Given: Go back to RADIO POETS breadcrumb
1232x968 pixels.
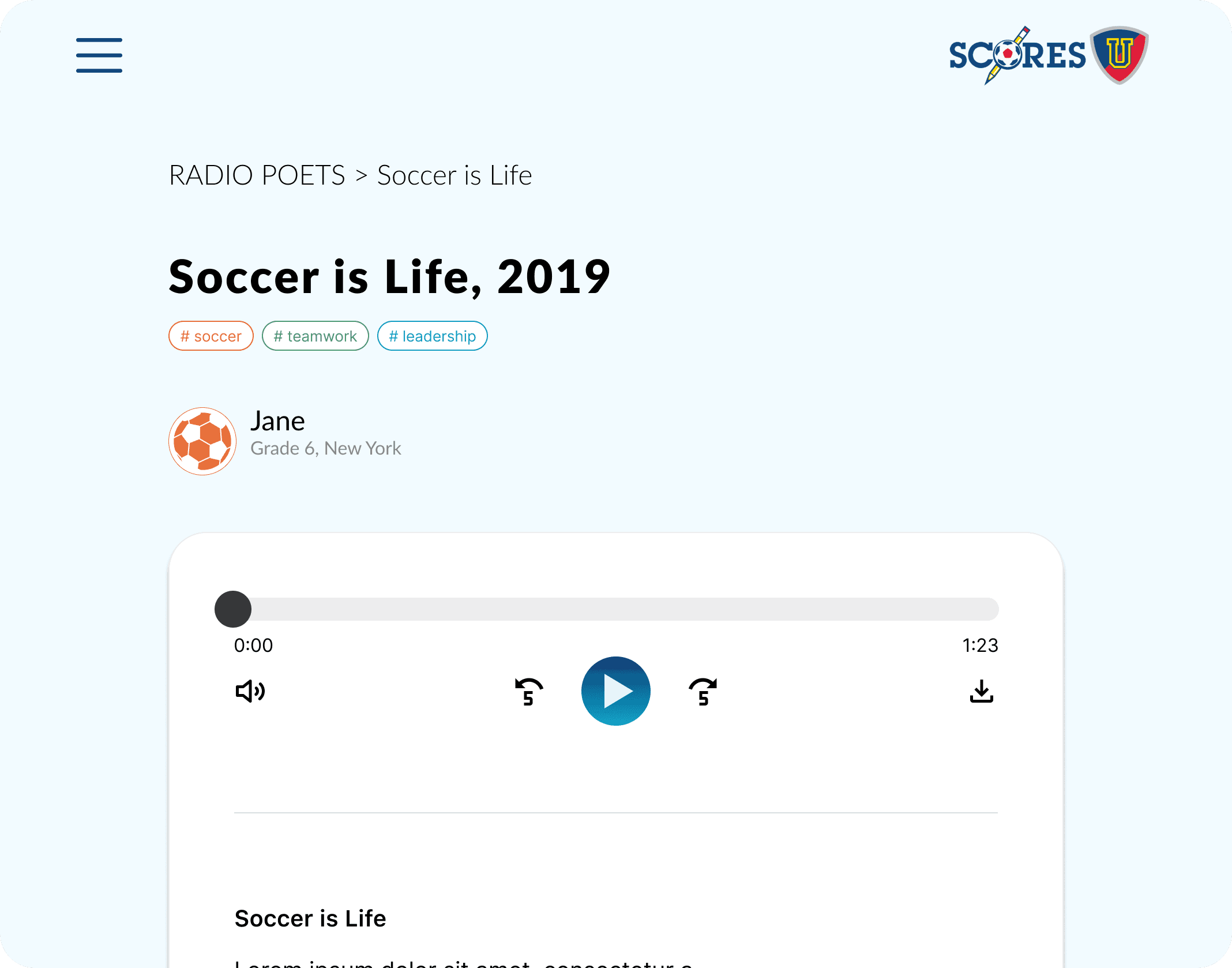Looking at the screenshot, I should 257,175.
